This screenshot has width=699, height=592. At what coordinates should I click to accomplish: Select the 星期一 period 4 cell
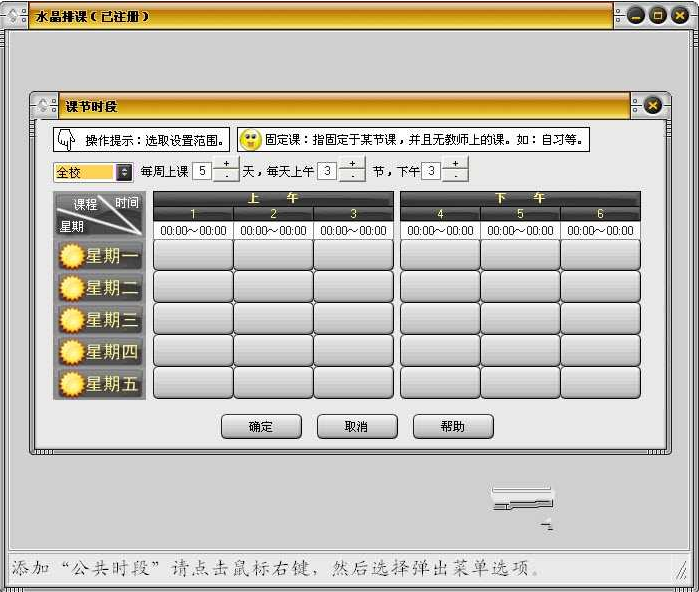pos(440,255)
